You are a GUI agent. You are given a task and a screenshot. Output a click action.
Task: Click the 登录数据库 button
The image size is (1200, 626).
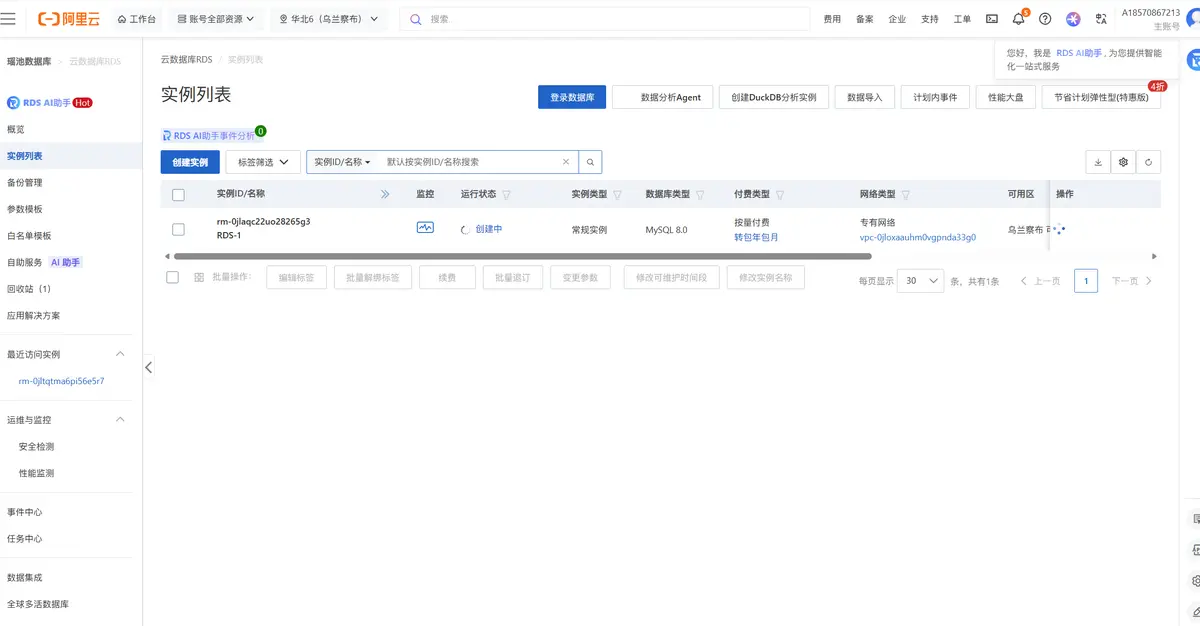pos(572,97)
